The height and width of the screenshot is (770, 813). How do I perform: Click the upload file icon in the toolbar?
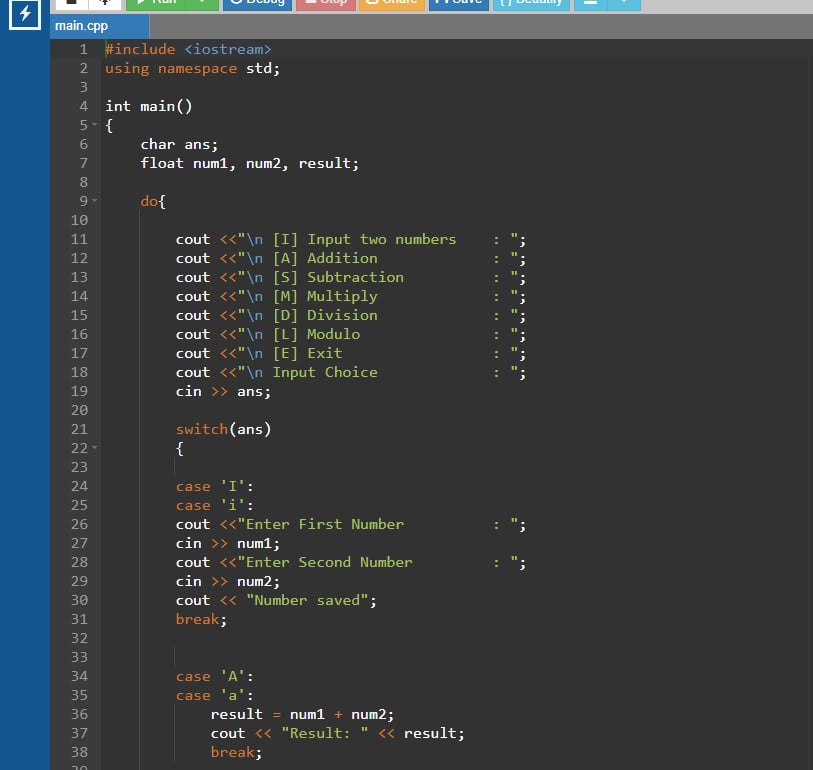(x=103, y=3)
